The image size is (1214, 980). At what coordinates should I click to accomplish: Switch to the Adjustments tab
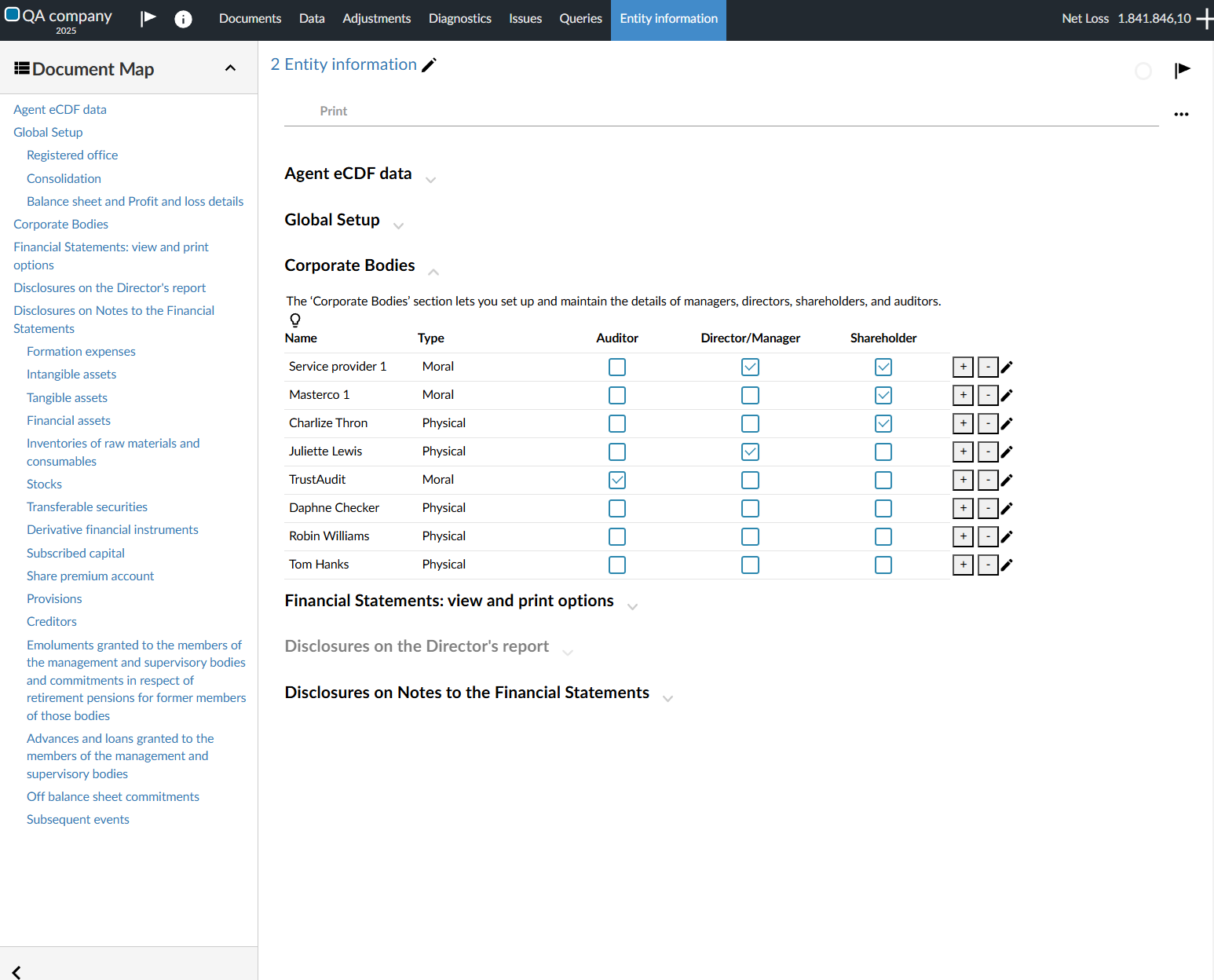(376, 19)
